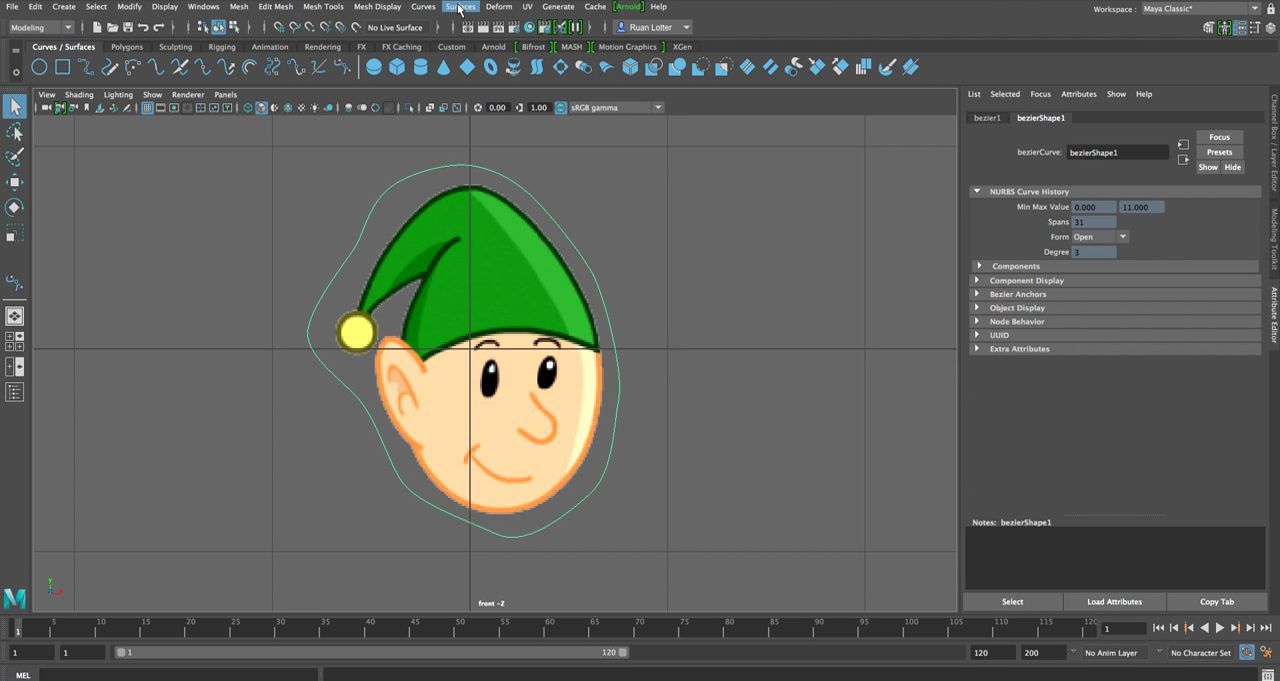Create a NURBS sphere from the shelf
The width and height of the screenshot is (1280, 681).
coord(374,67)
